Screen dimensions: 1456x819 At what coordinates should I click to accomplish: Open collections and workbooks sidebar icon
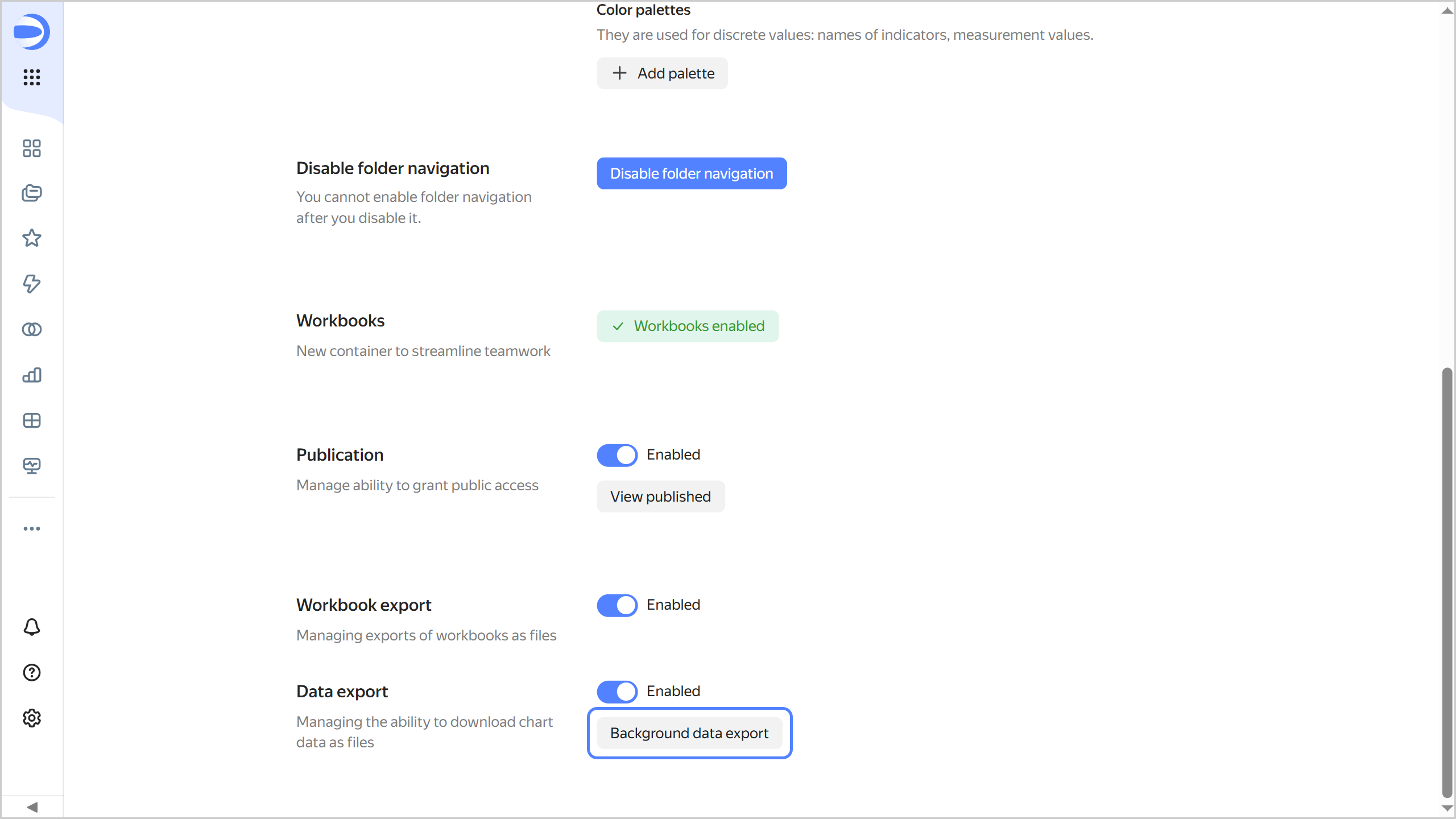pos(32,193)
